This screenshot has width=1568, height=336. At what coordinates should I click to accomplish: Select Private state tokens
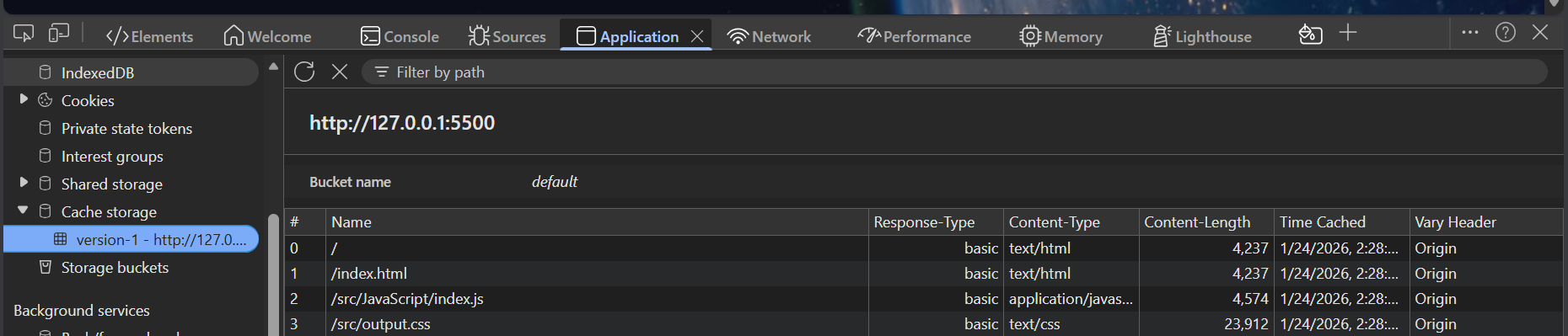click(x=126, y=128)
